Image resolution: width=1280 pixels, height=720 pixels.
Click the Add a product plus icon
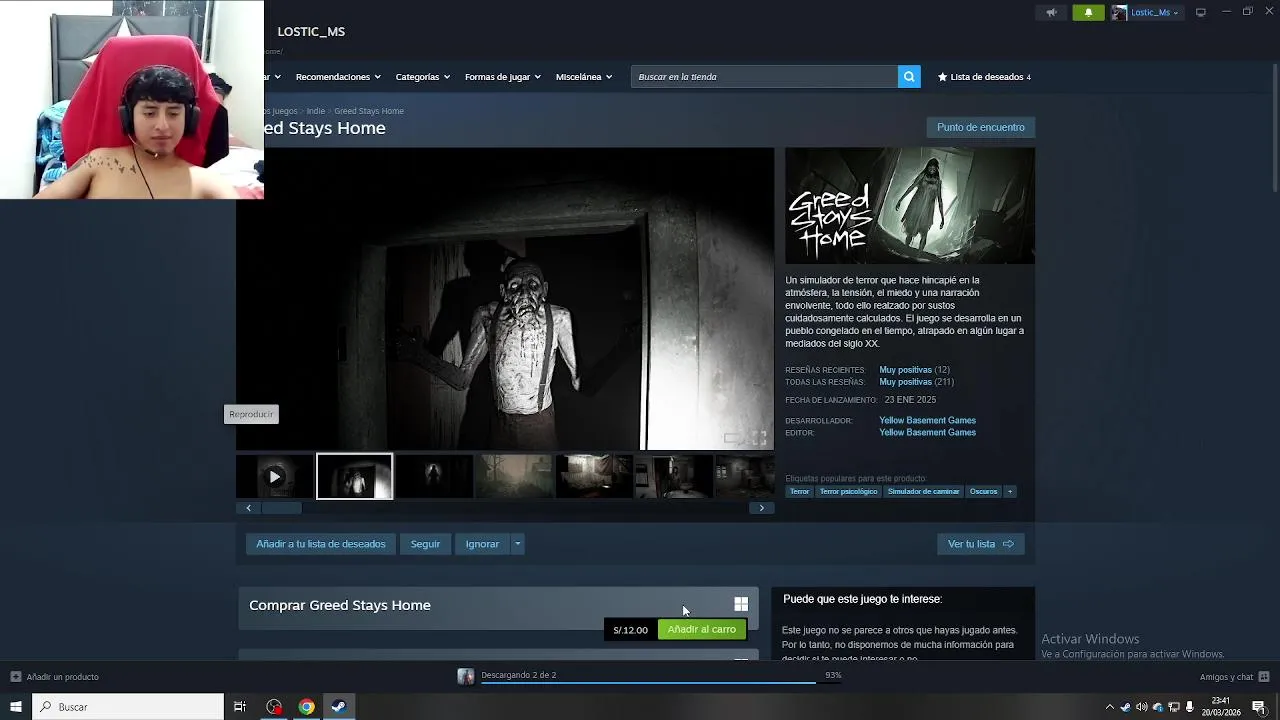(15, 677)
